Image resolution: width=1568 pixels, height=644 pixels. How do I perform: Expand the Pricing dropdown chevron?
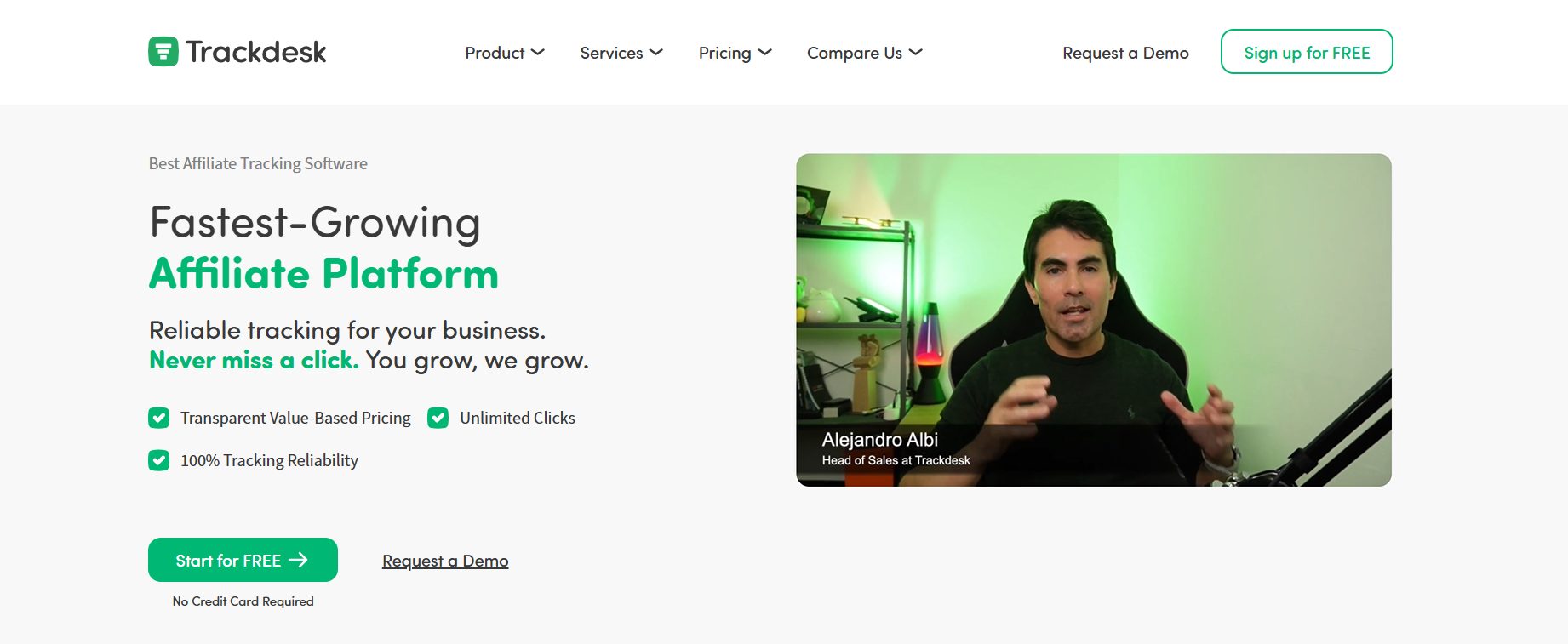coord(765,53)
